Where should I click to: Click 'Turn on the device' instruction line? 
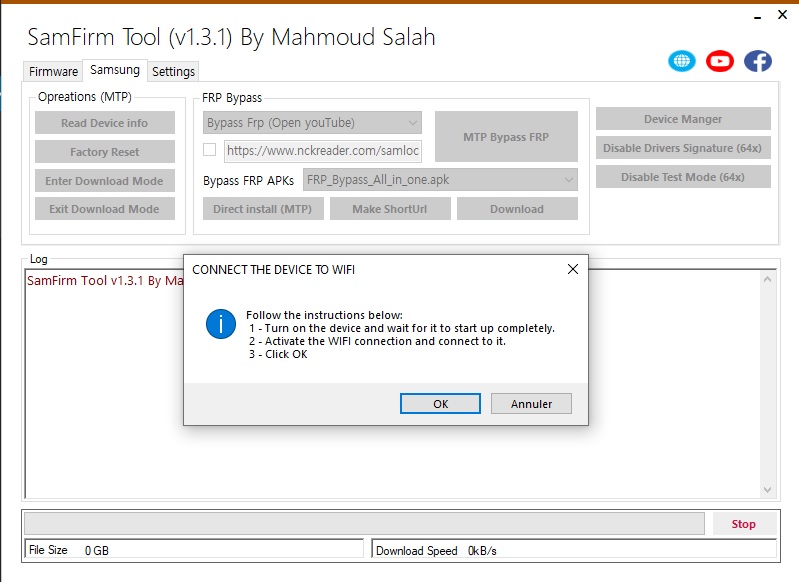click(x=402, y=328)
